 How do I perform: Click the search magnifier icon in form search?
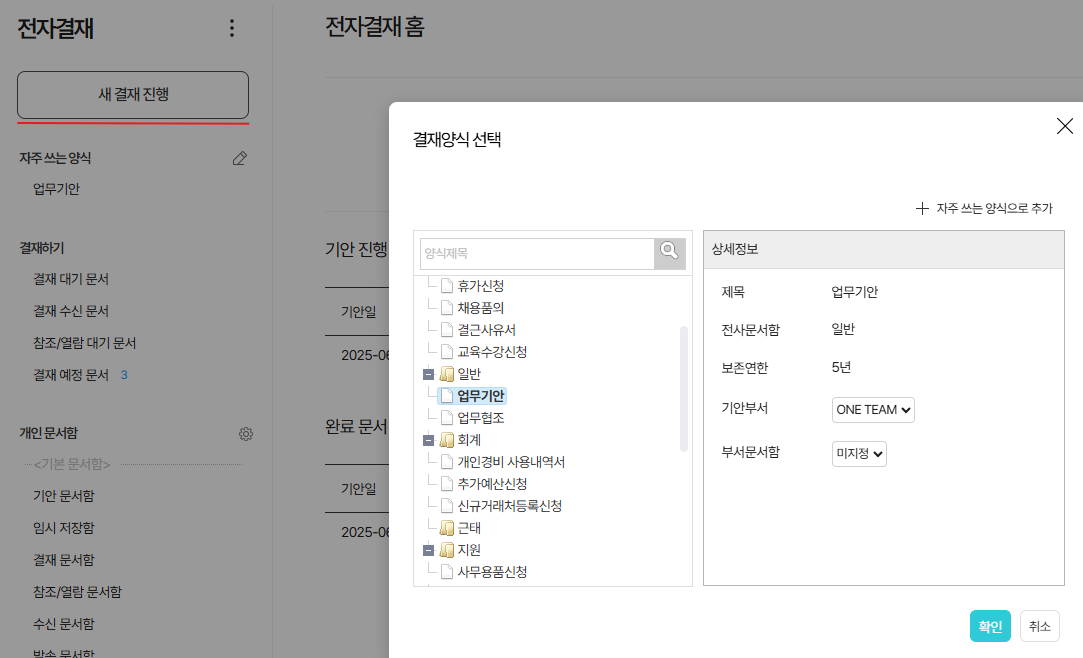669,253
